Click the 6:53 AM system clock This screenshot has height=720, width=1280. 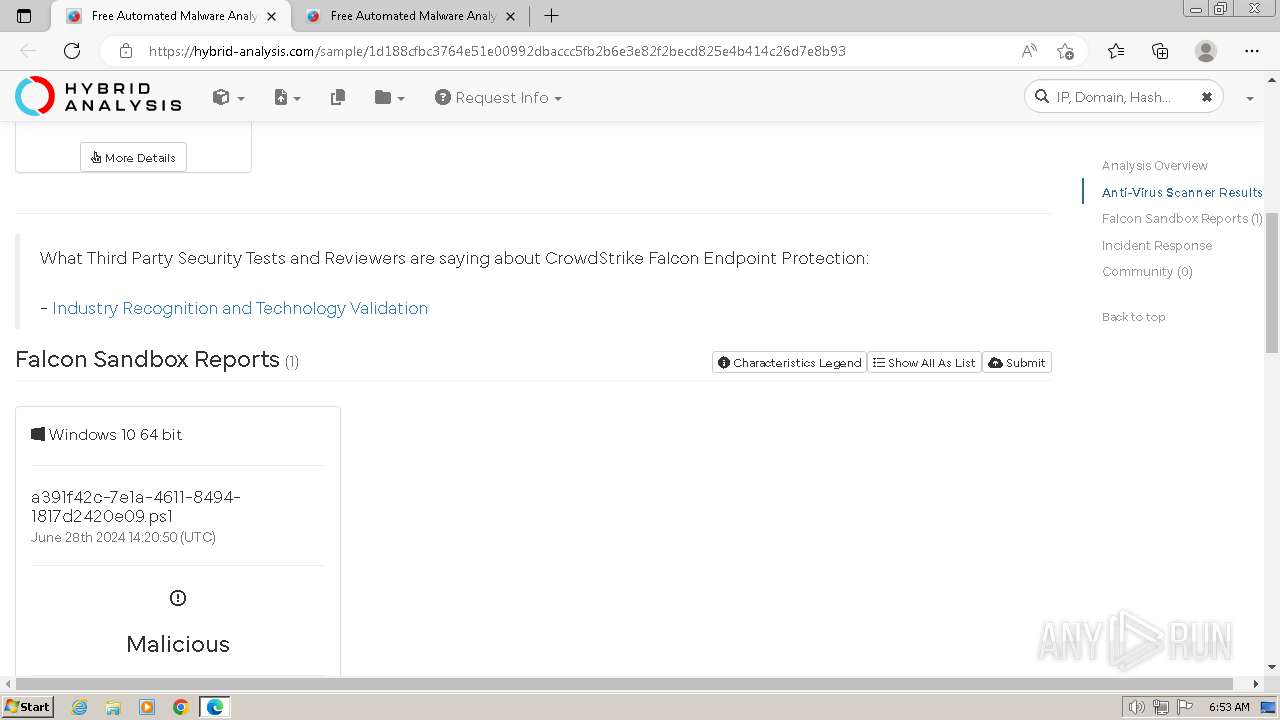point(1229,707)
